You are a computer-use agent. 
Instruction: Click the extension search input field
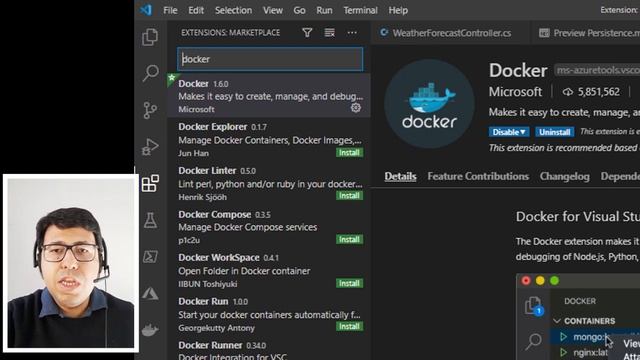pyautogui.click(x=270, y=59)
